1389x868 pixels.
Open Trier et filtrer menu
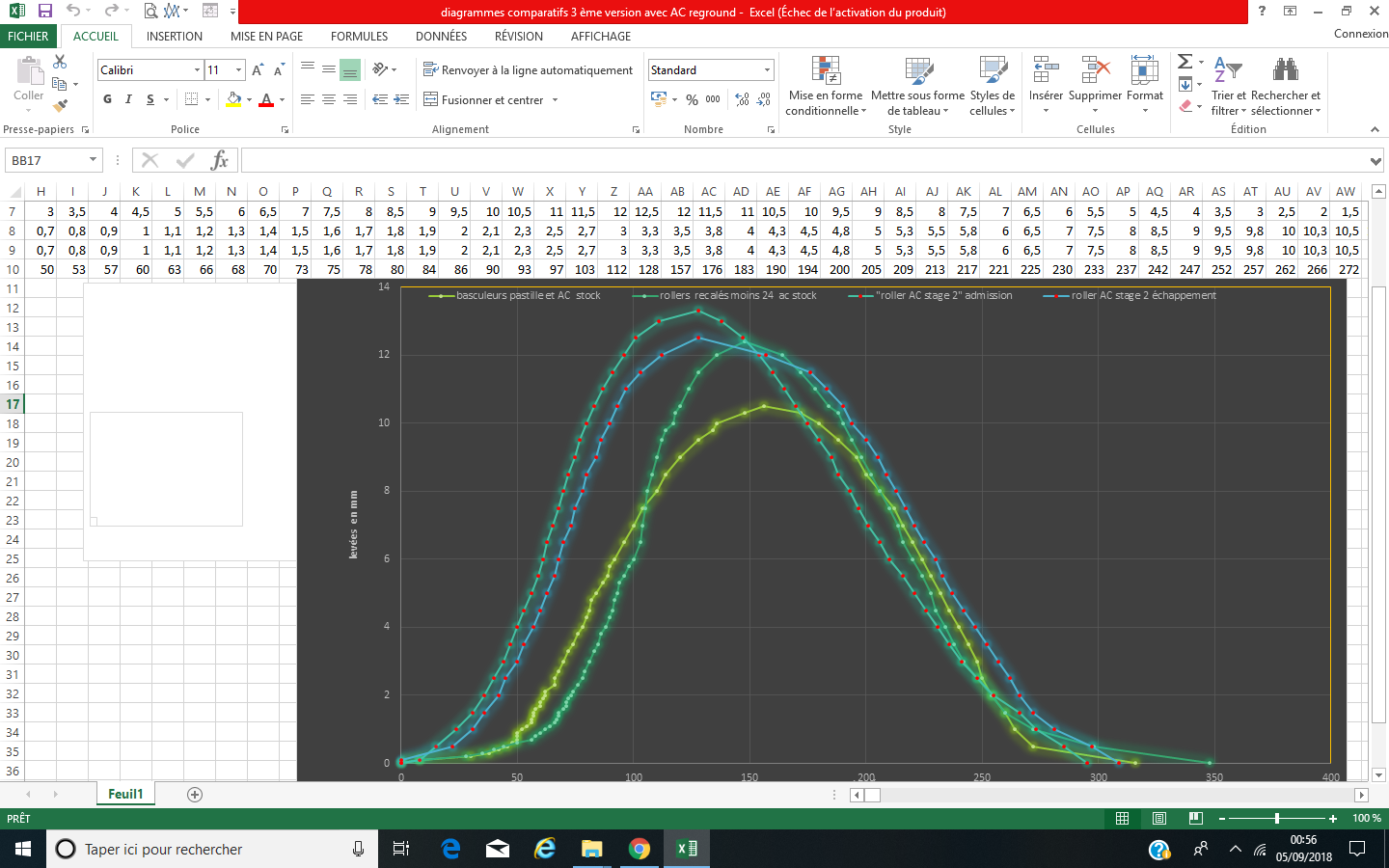[1229, 86]
